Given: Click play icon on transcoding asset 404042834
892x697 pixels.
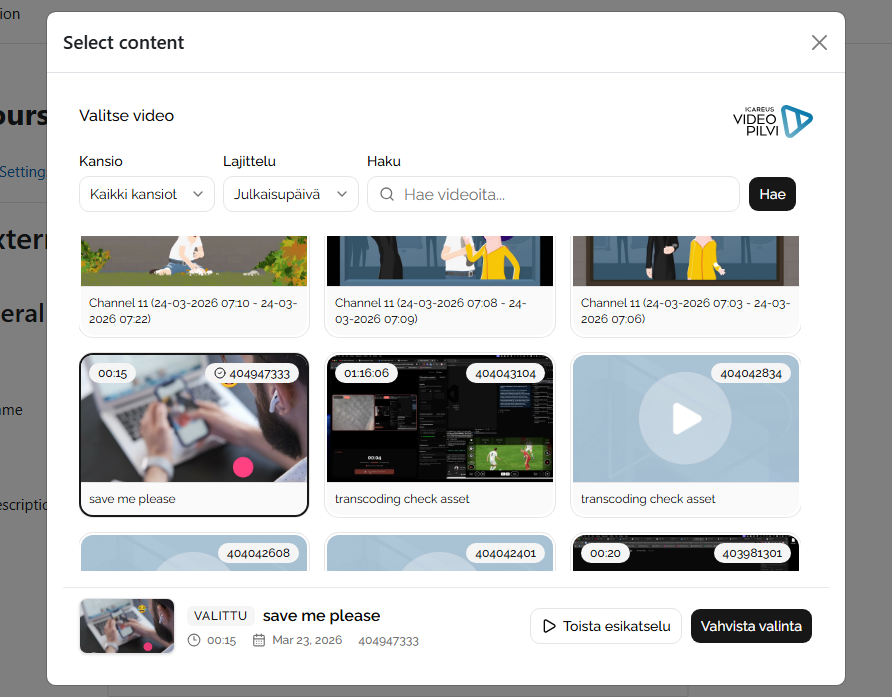Looking at the screenshot, I should (x=685, y=418).
